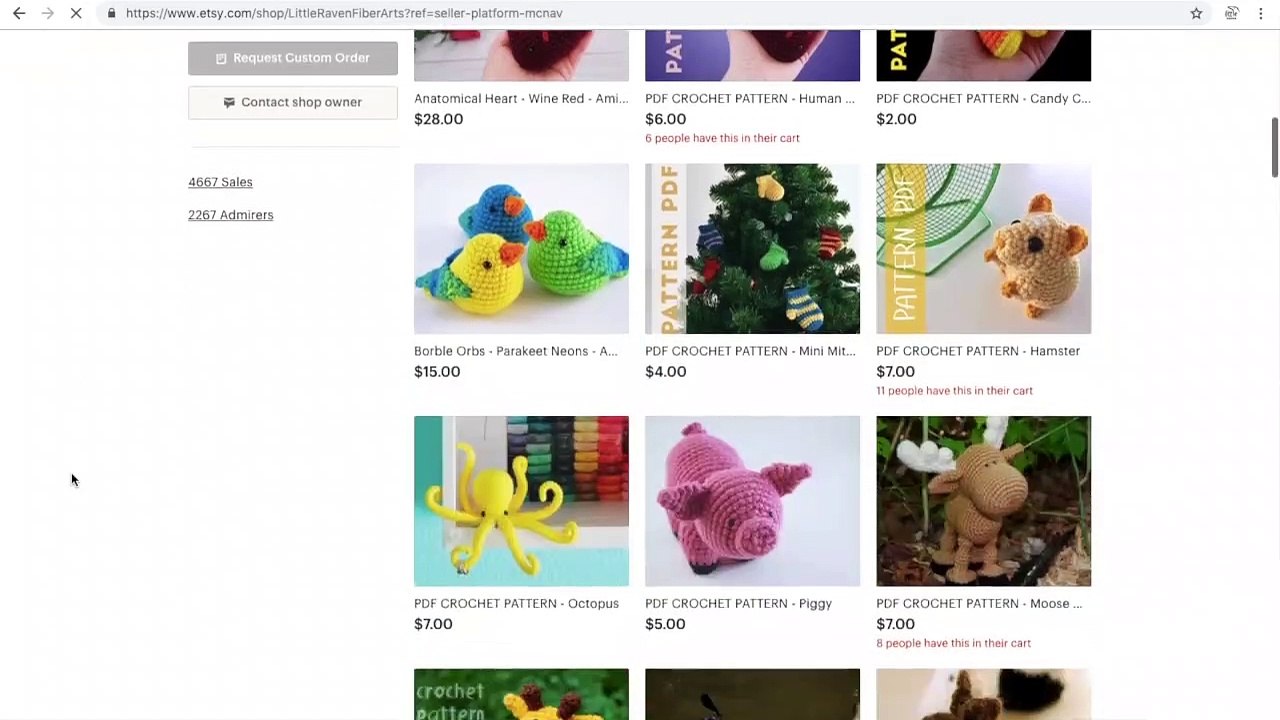1280x720 pixels.
Task: Open the 2267 Admirers link
Action: point(230,215)
